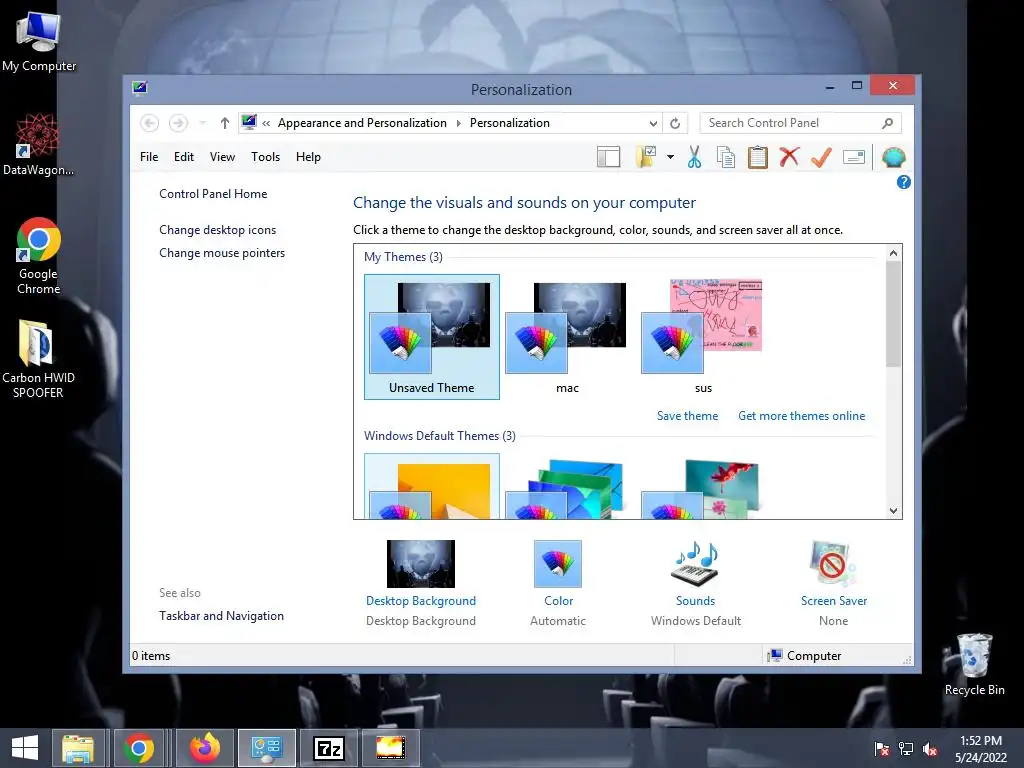Select the Unsaved Theme thumbnail
1024x768 pixels.
click(432, 337)
